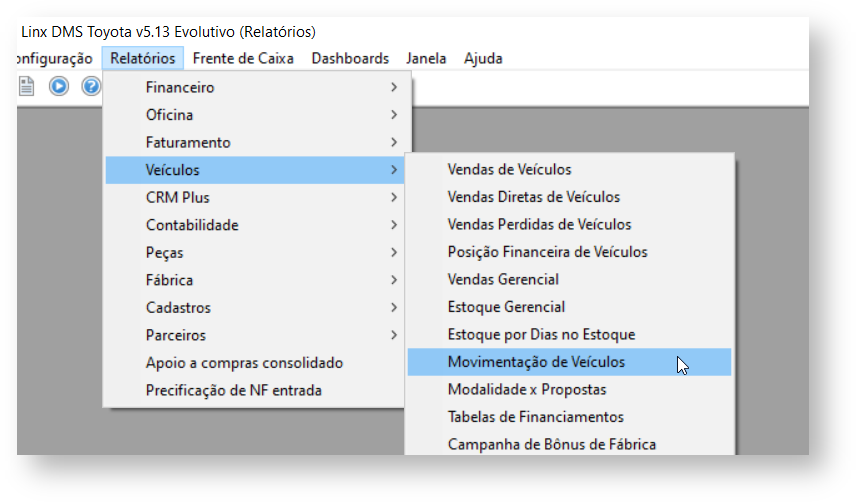Choose Precificação de NF entrada
This screenshot has height=503, width=857.
tap(233, 390)
